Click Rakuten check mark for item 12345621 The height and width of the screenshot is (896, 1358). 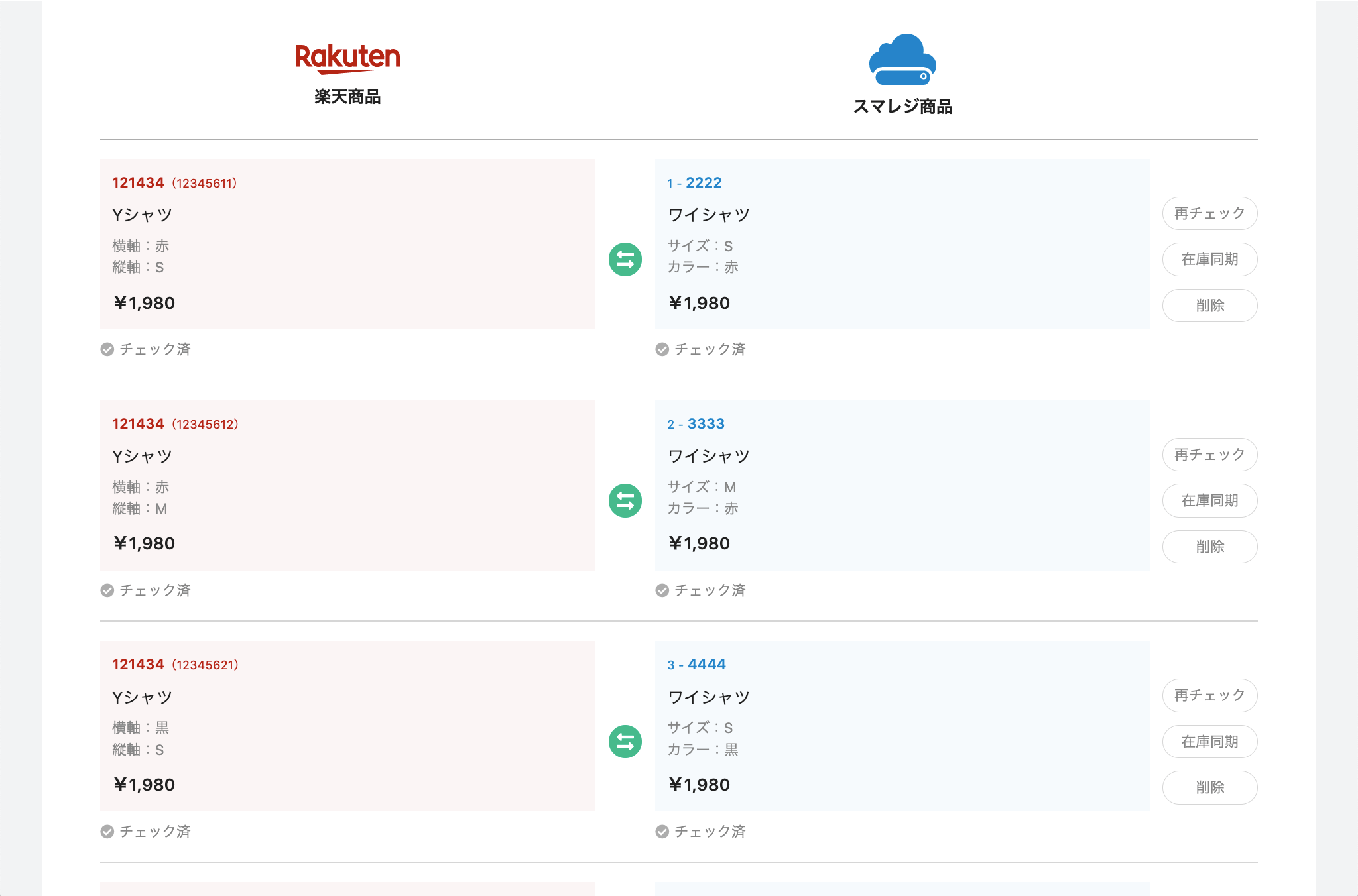(107, 832)
